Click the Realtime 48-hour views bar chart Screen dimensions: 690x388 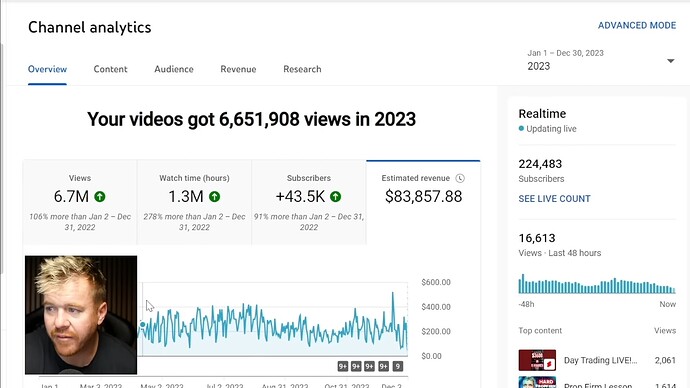pyautogui.click(x=597, y=284)
